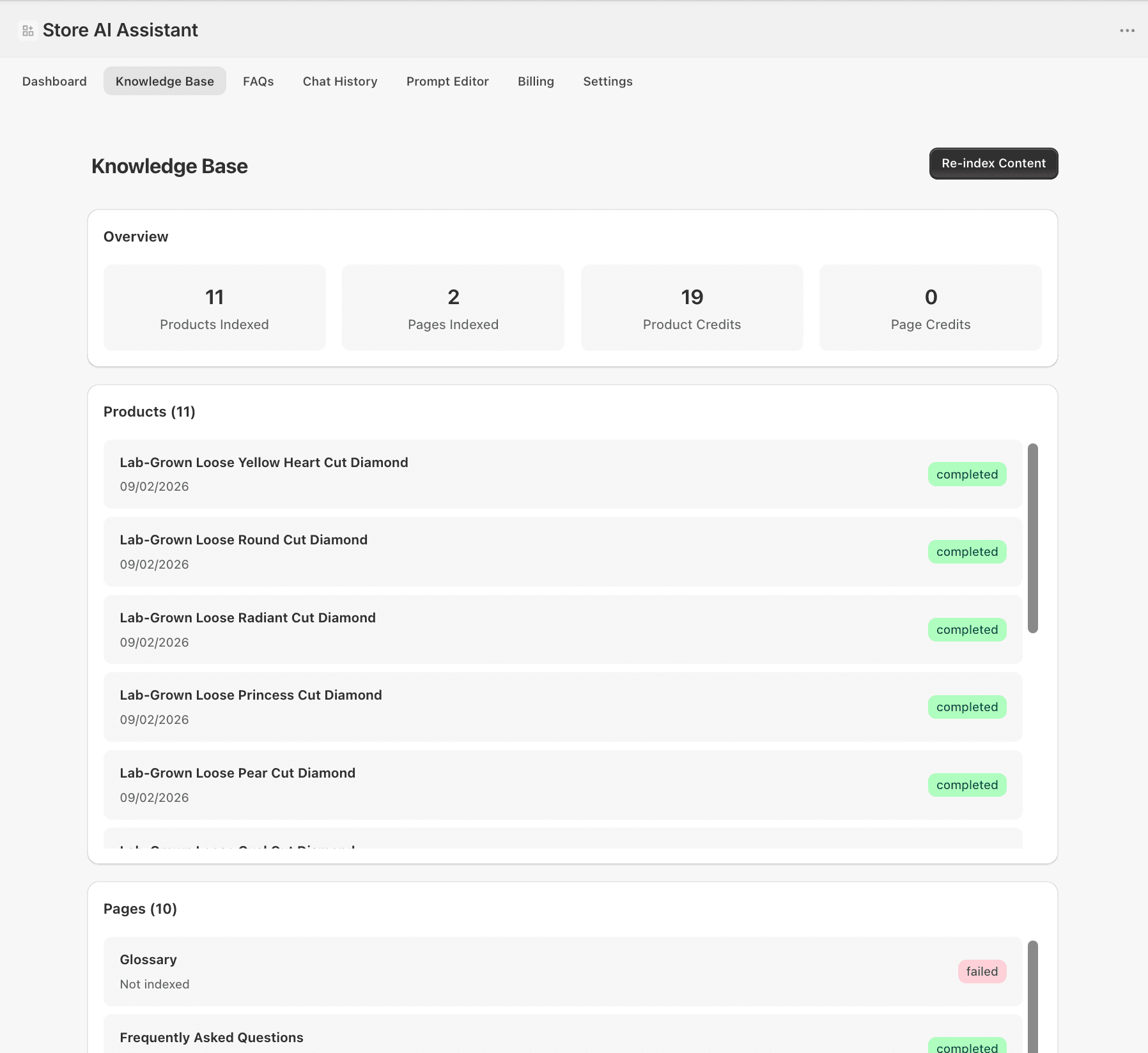Screen dimensions: 1148x1053
Task: Click the Re-index Content button
Action: (993, 164)
